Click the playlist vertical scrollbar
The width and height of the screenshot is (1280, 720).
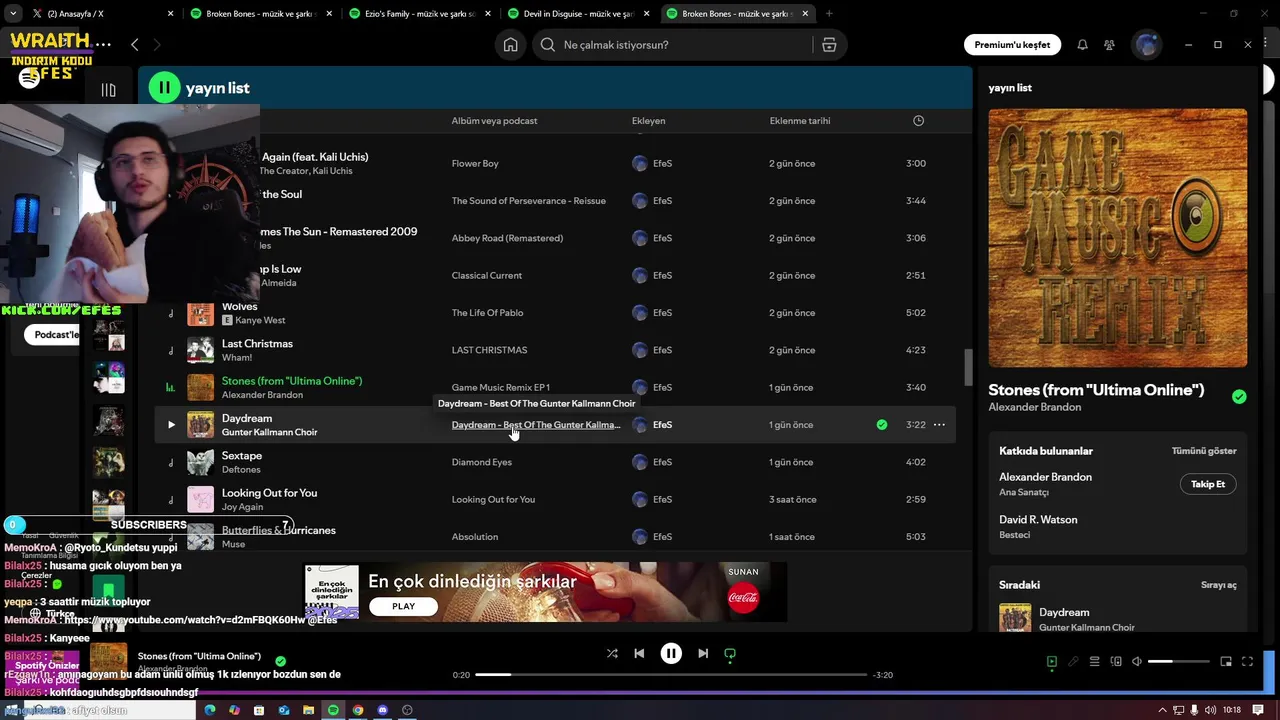(967, 367)
